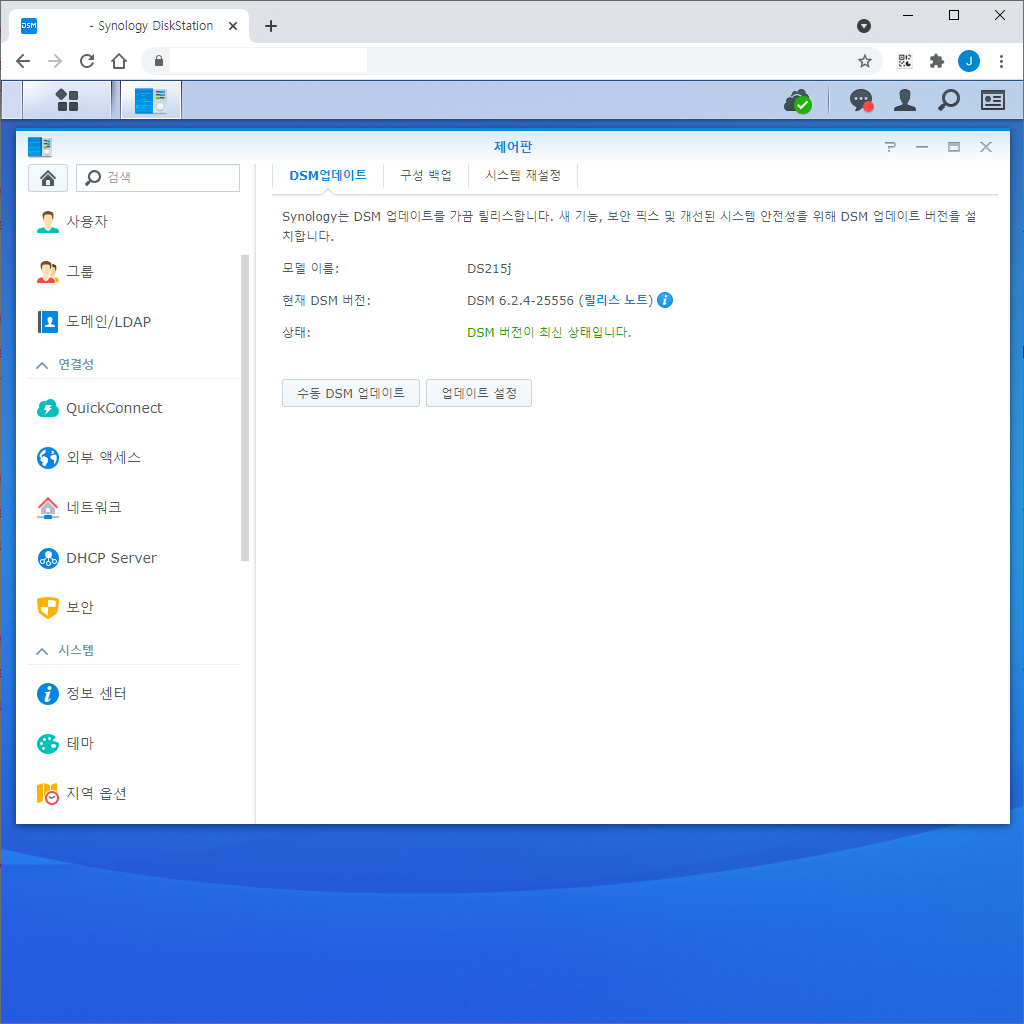Viewport: 1024px width, 1024px height.
Task: Switch to the 시스템 재설정 tab
Action: click(x=522, y=176)
